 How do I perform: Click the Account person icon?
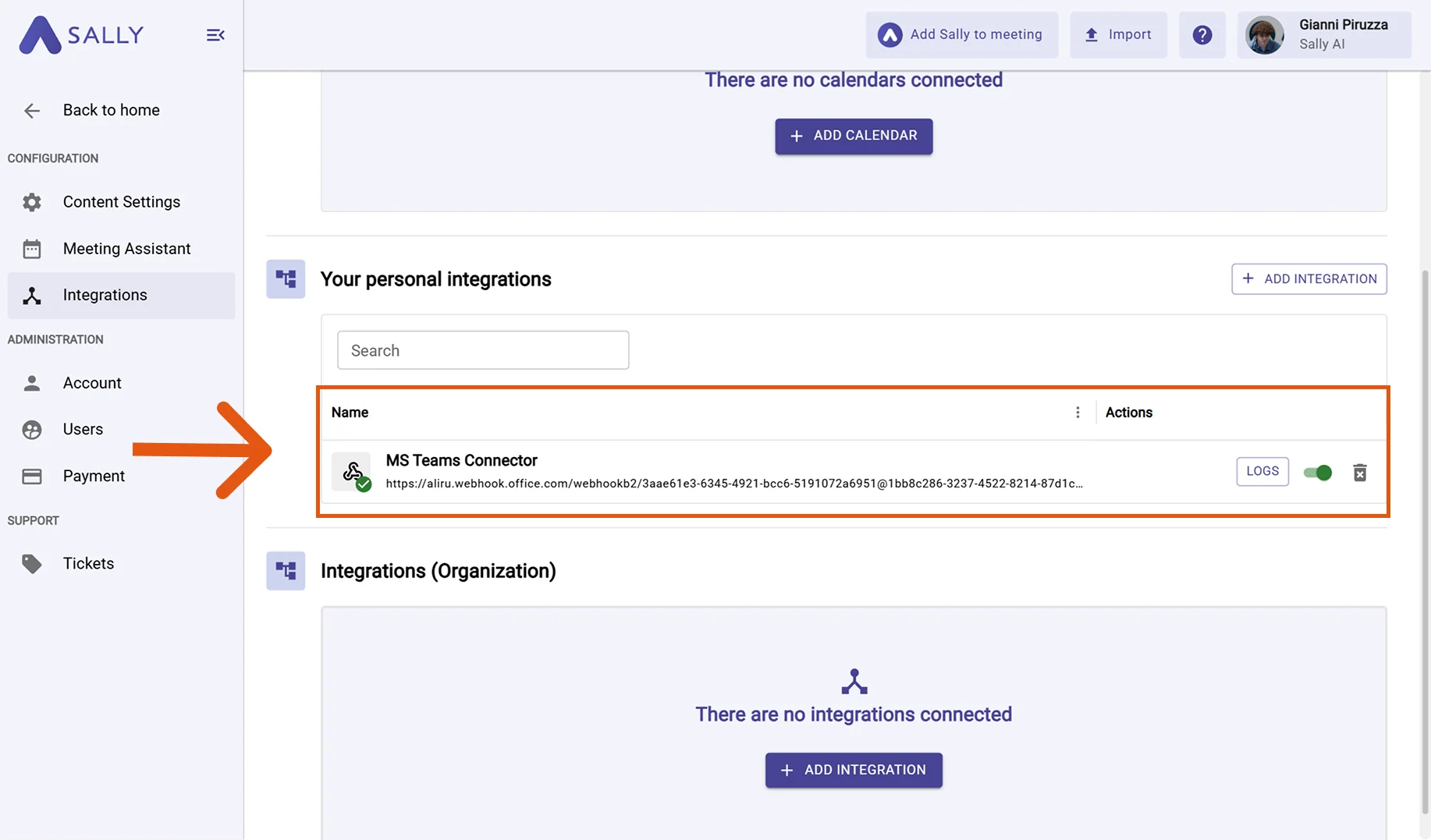click(32, 383)
